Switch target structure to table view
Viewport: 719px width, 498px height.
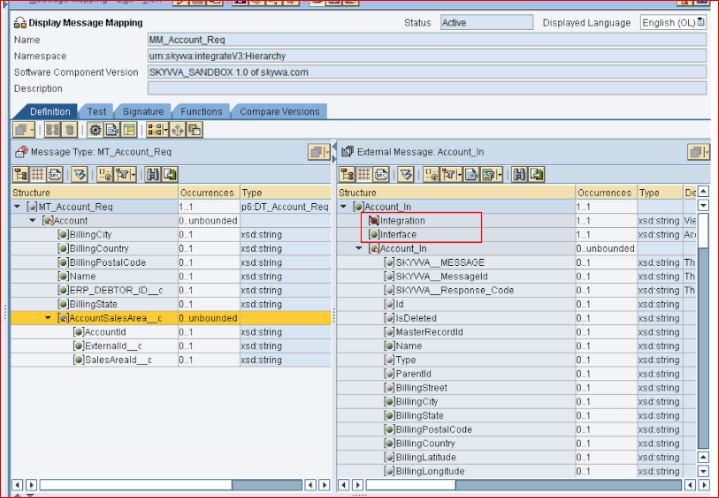click(364, 174)
